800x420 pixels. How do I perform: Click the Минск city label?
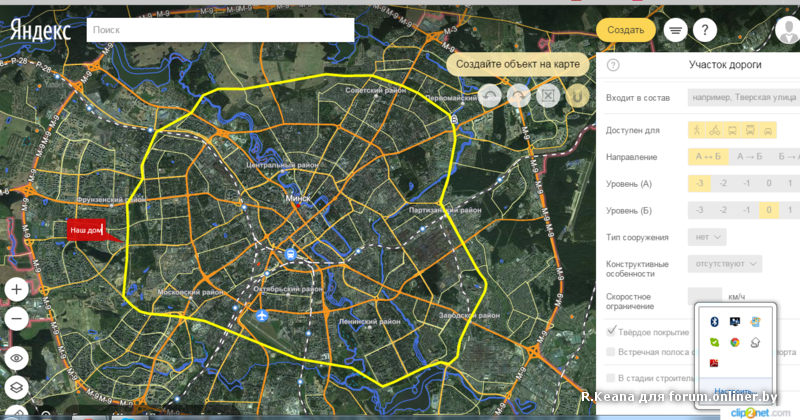pyautogui.click(x=298, y=198)
